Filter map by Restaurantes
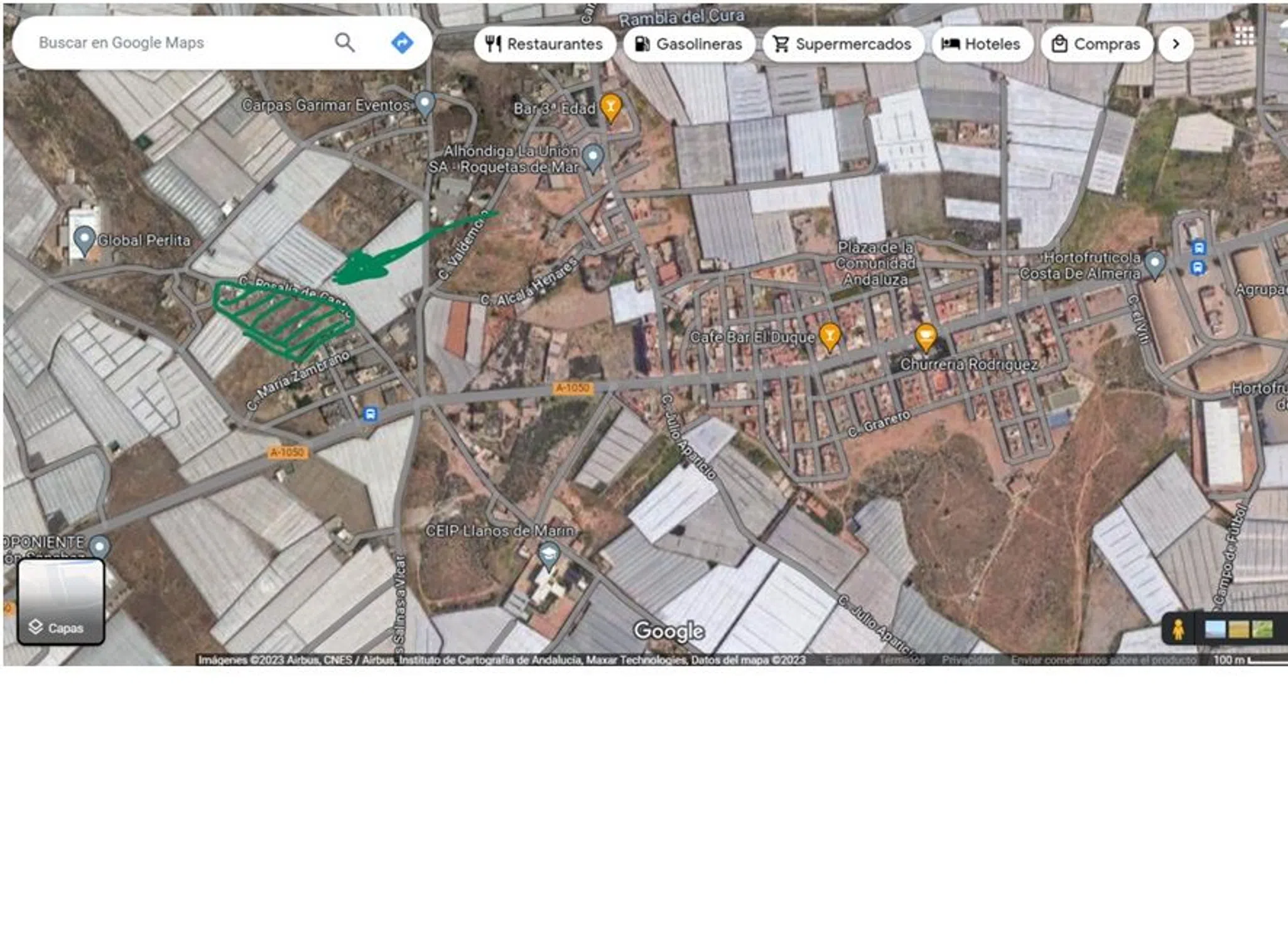The width and height of the screenshot is (1288, 942). point(544,44)
